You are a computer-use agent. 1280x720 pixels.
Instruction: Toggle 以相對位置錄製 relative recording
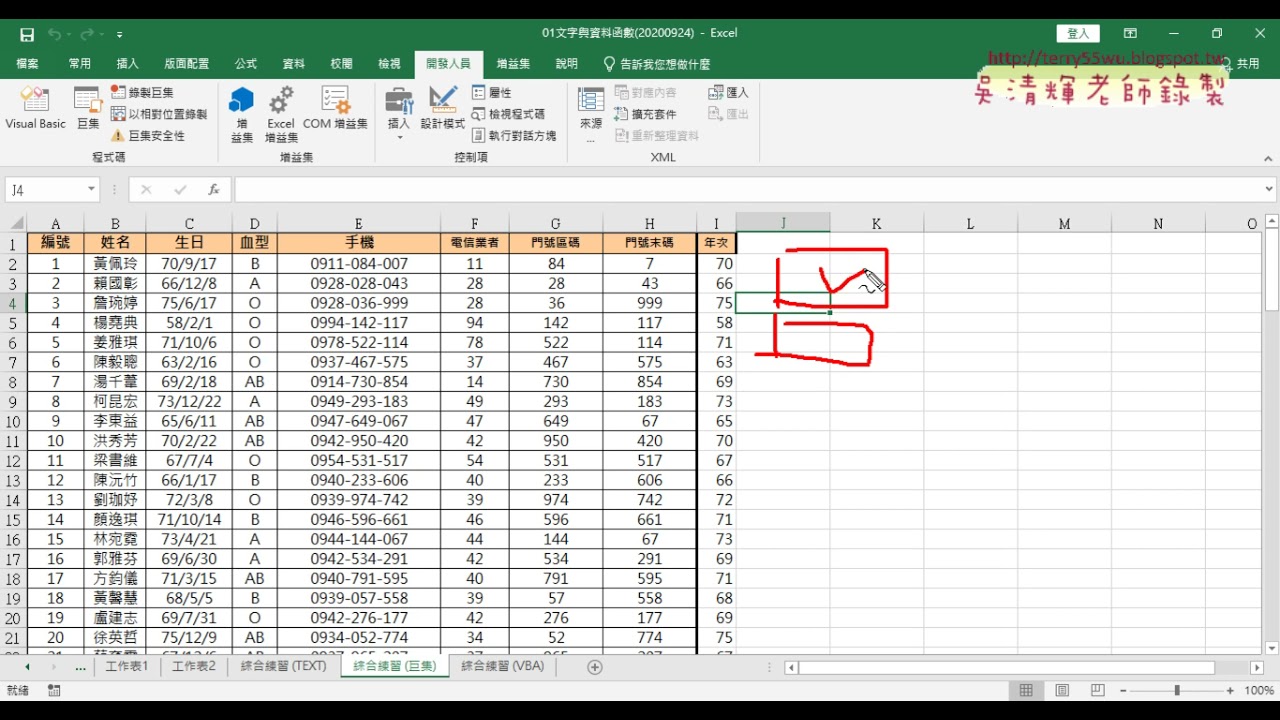point(159,114)
